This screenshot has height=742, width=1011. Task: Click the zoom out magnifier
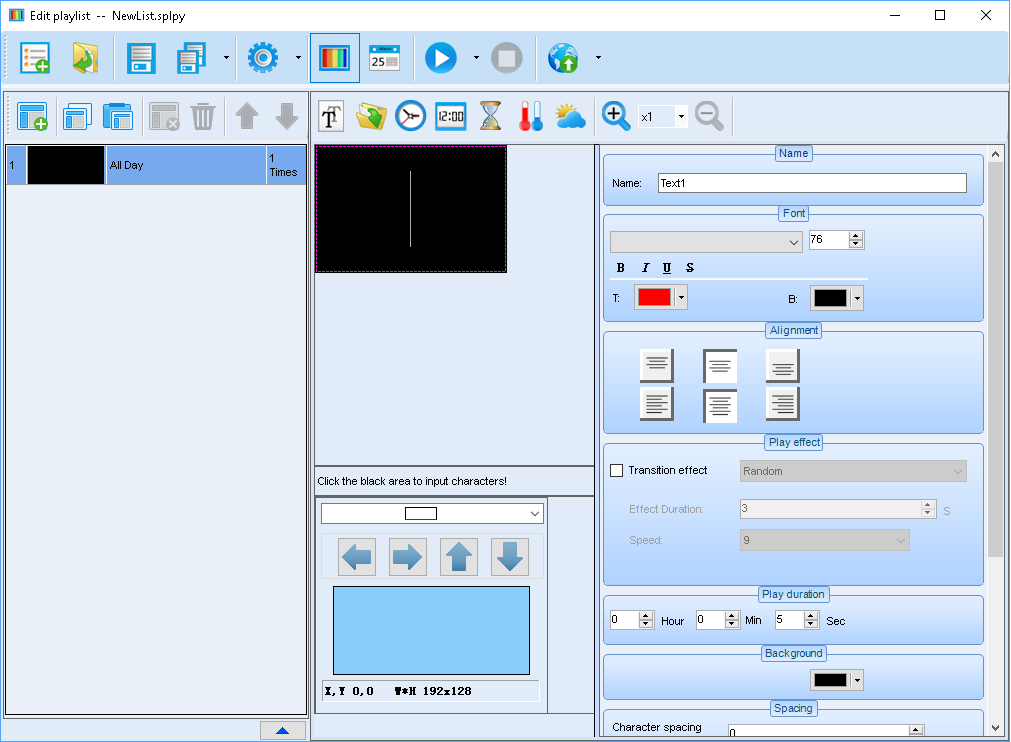709,117
